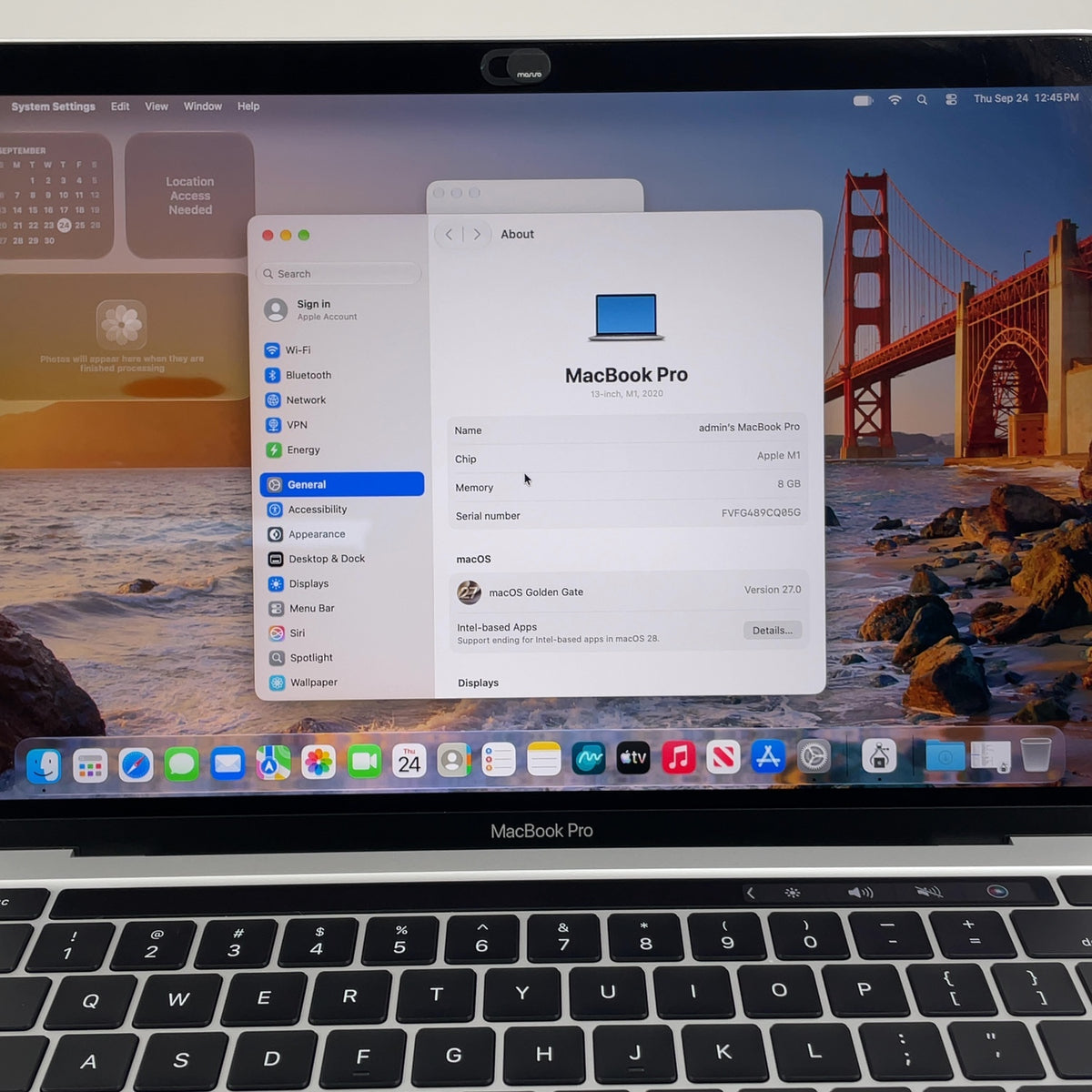Go forward with the right chevron
Image resolution: width=1092 pixels, height=1092 pixels.
point(477,234)
